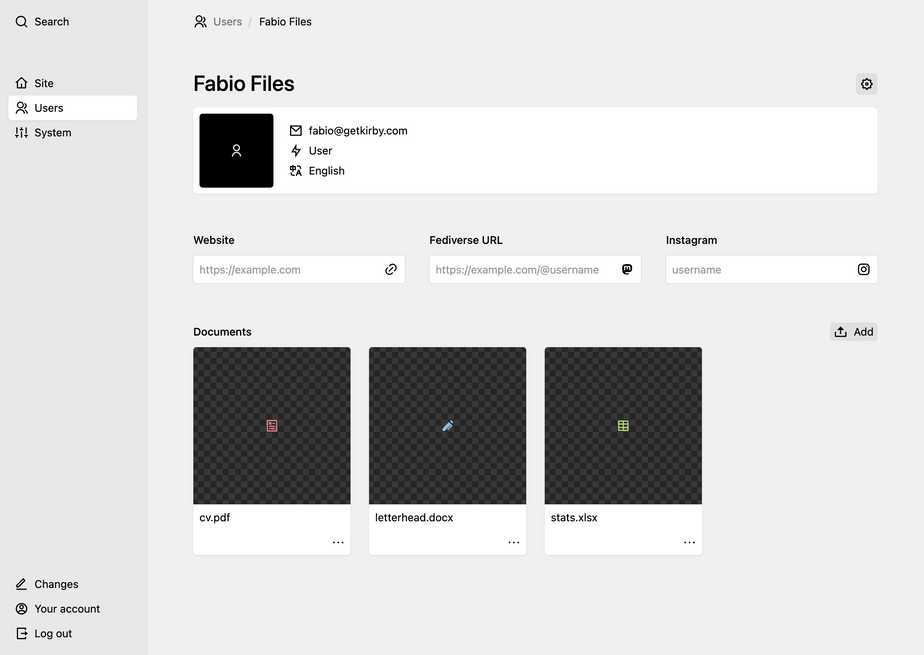Open options menu for cv.pdf
The width and height of the screenshot is (924, 655).
coord(338,542)
